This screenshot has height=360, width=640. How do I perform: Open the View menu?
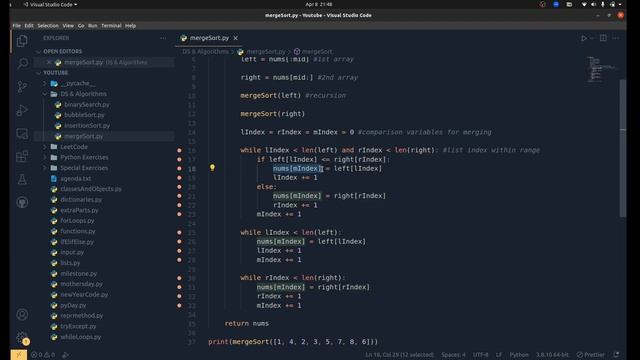[x=68, y=26]
